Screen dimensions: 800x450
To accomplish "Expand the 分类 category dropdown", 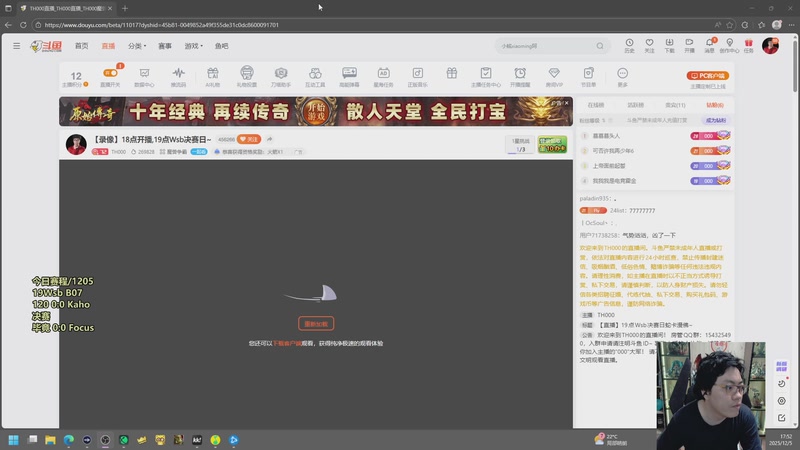I will coord(137,46).
